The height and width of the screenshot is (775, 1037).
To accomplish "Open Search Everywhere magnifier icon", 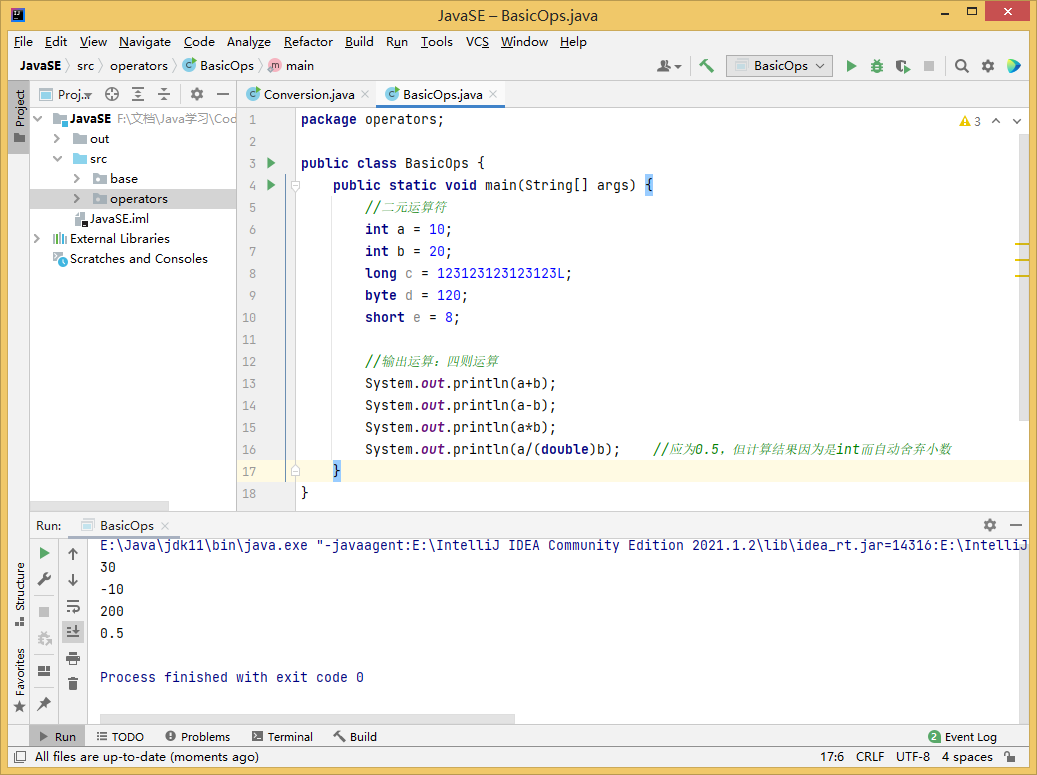I will 962,66.
